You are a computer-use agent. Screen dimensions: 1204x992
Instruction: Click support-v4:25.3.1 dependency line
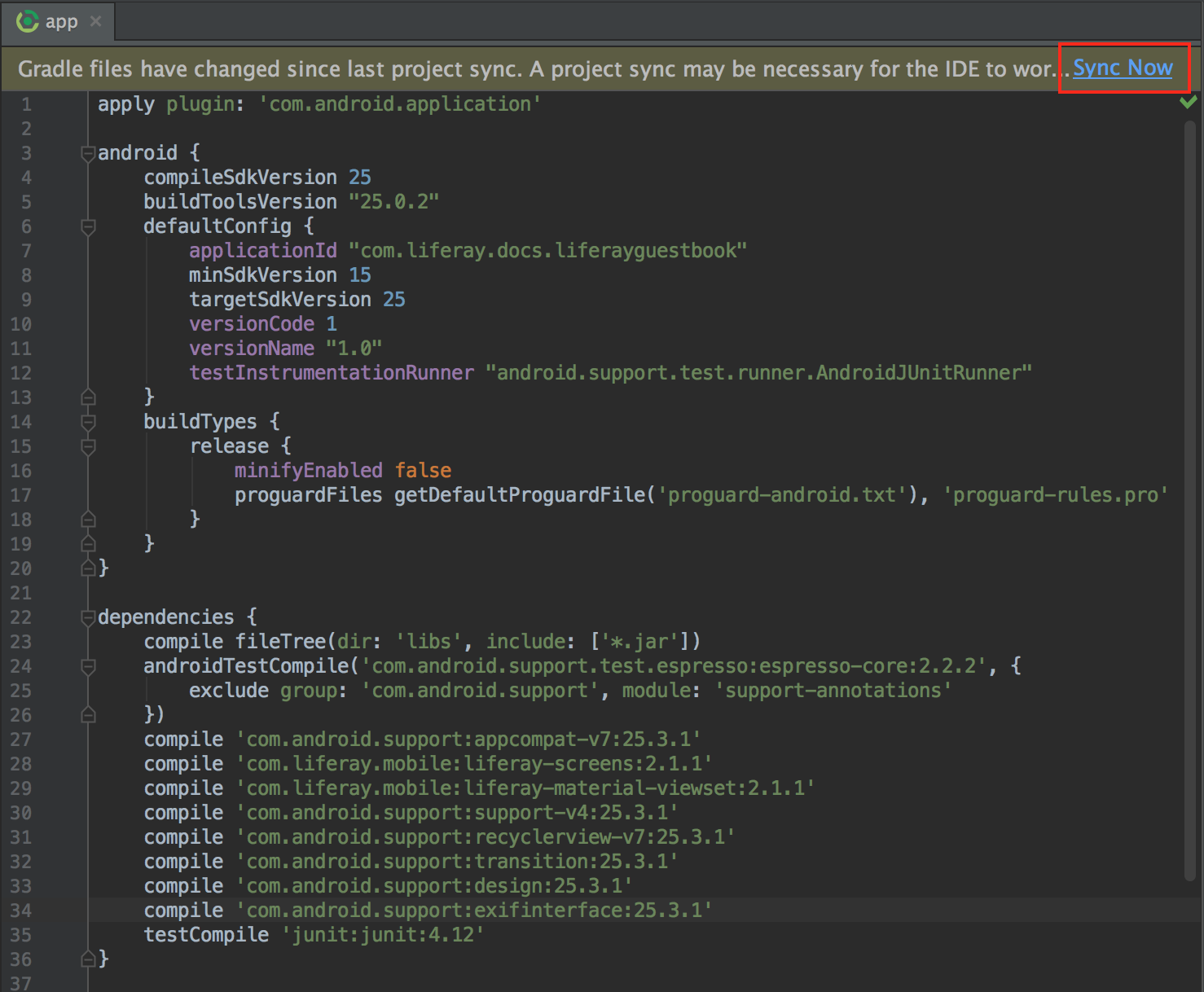(411, 813)
